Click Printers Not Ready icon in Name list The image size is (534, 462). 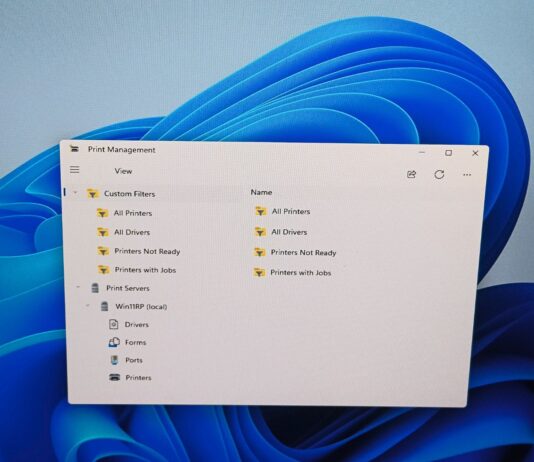(260, 252)
